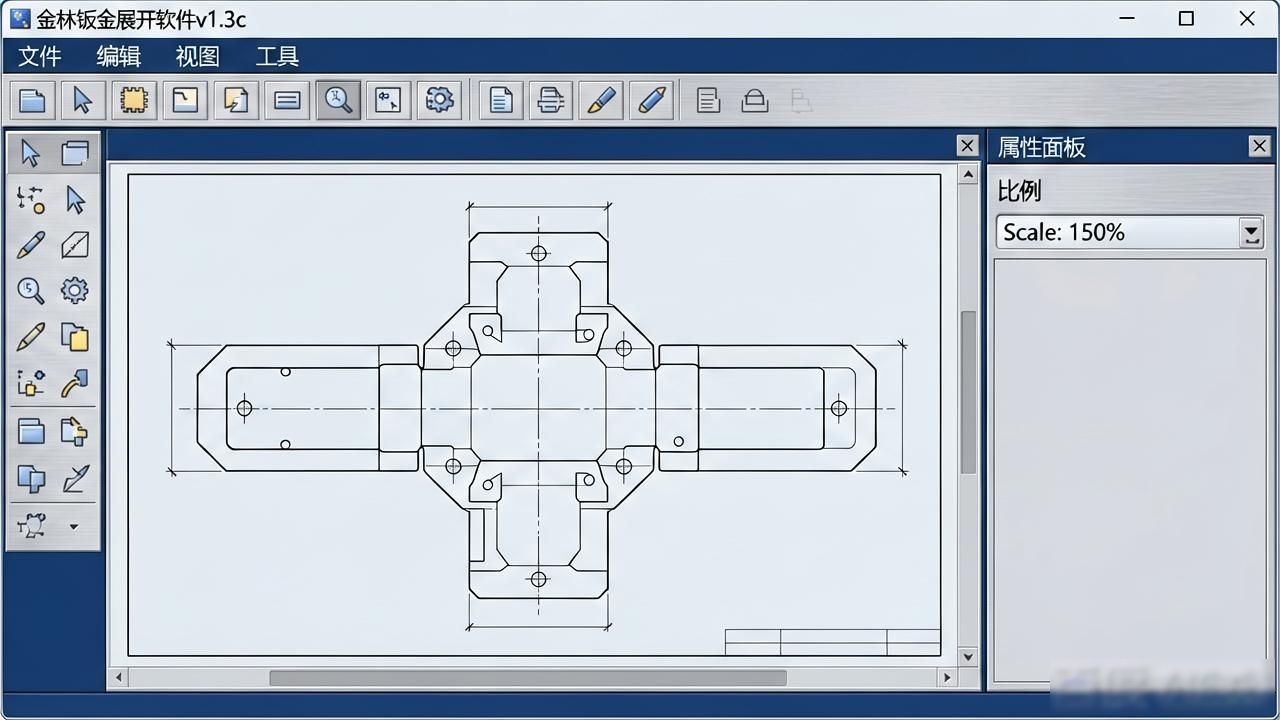Select the blue highlighter pen toolbar icon

601,100
